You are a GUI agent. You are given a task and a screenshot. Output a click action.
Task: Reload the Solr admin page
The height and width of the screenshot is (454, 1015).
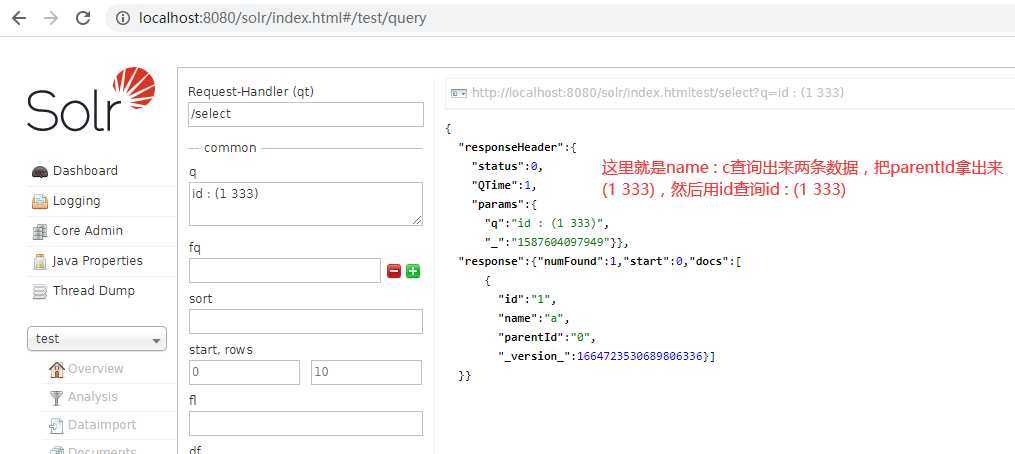(x=83, y=18)
